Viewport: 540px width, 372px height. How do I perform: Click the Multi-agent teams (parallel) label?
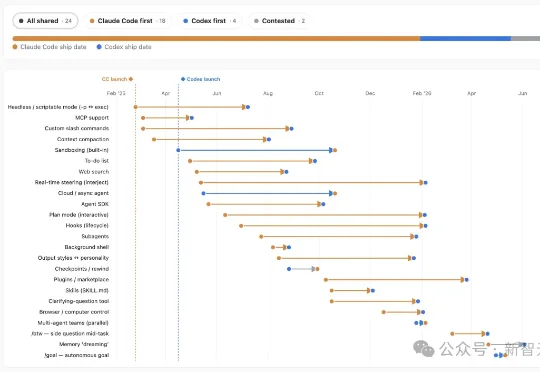(x=73, y=323)
